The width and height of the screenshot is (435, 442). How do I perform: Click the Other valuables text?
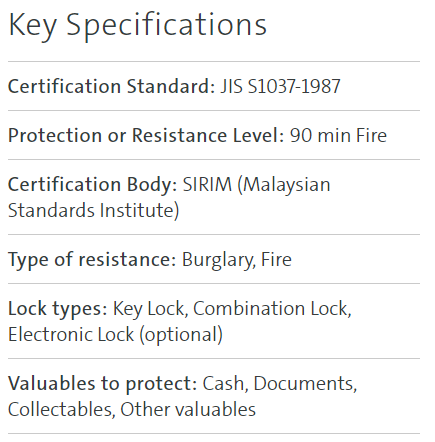188,409
